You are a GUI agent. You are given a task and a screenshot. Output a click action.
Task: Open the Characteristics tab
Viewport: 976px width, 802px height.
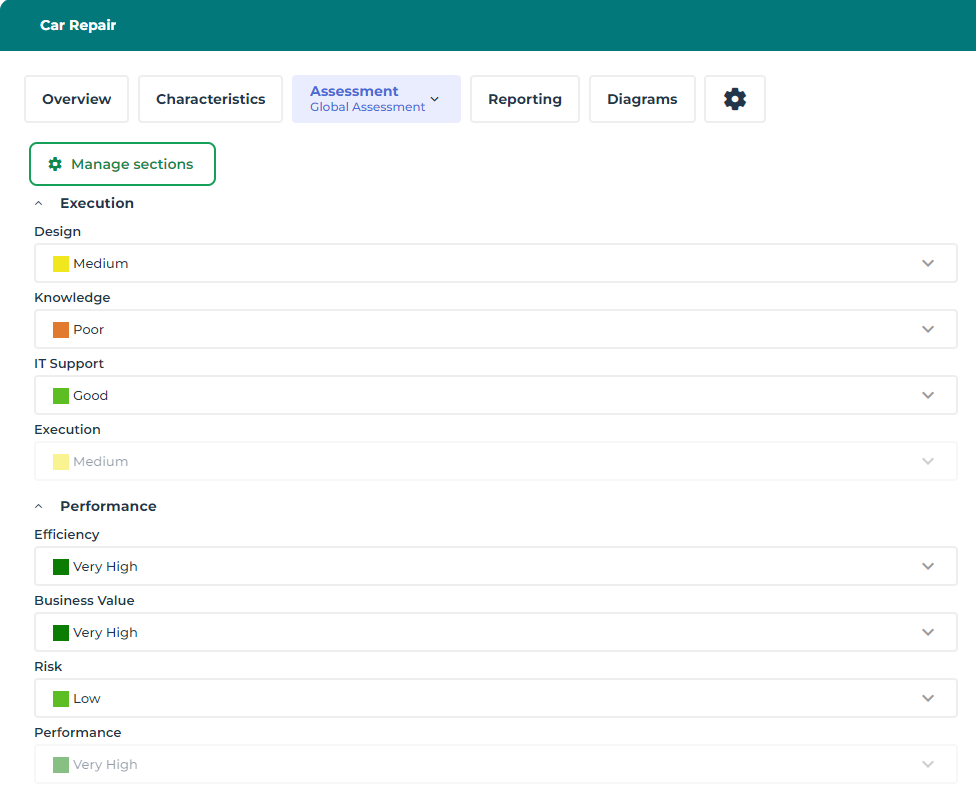click(211, 99)
